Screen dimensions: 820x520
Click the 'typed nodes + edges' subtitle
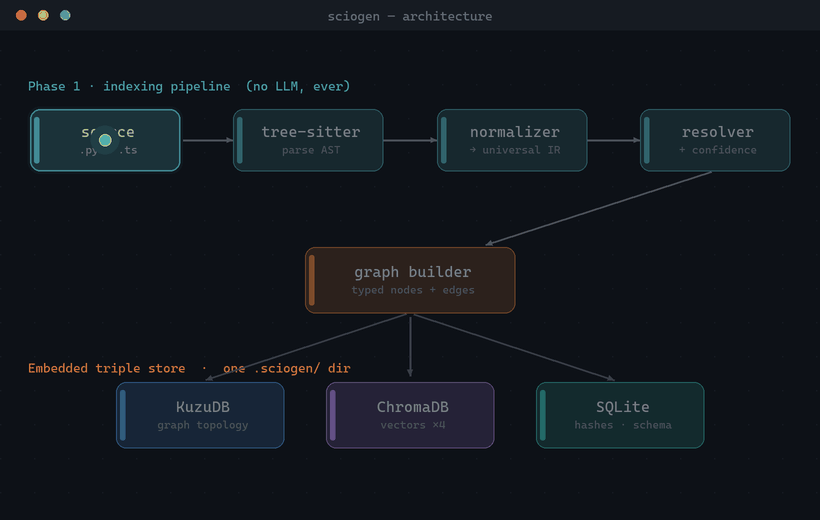(413, 290)
